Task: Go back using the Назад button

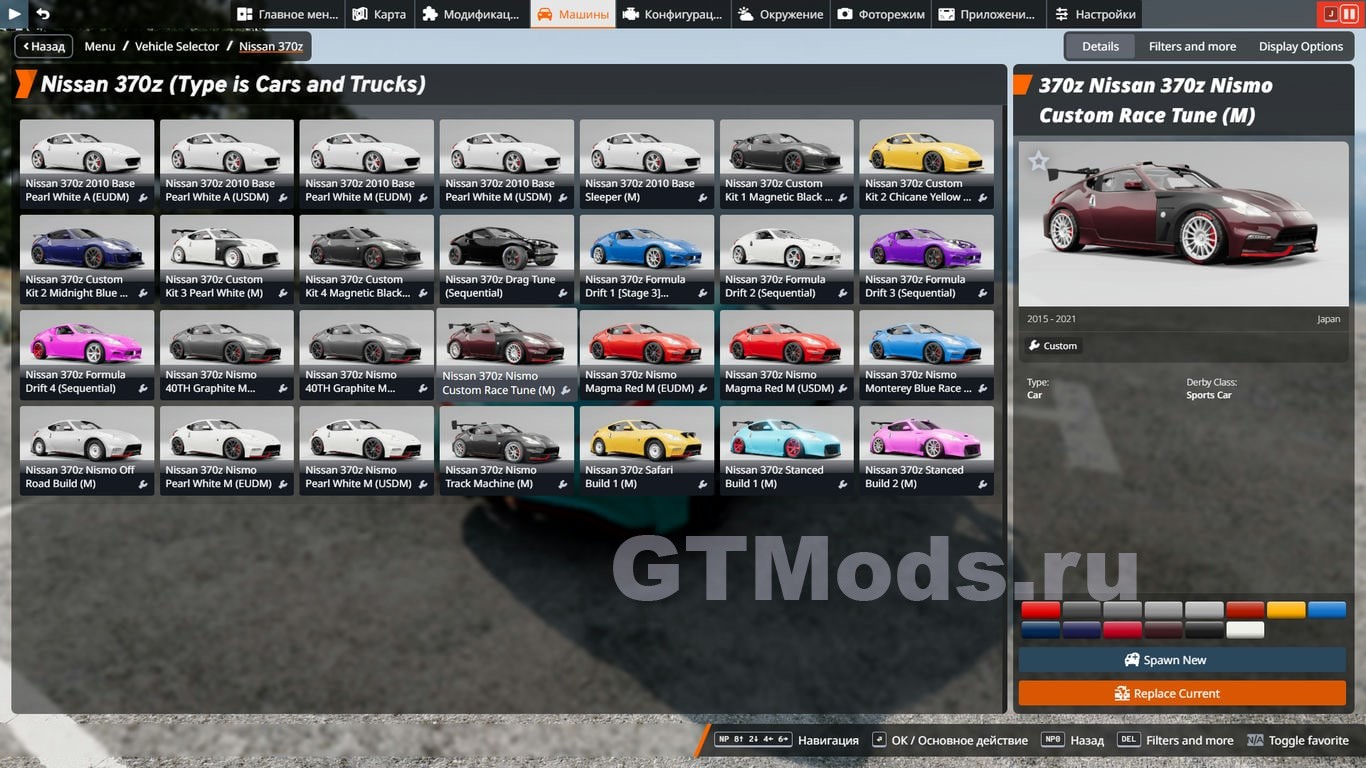Action: (x=43, y=46)
